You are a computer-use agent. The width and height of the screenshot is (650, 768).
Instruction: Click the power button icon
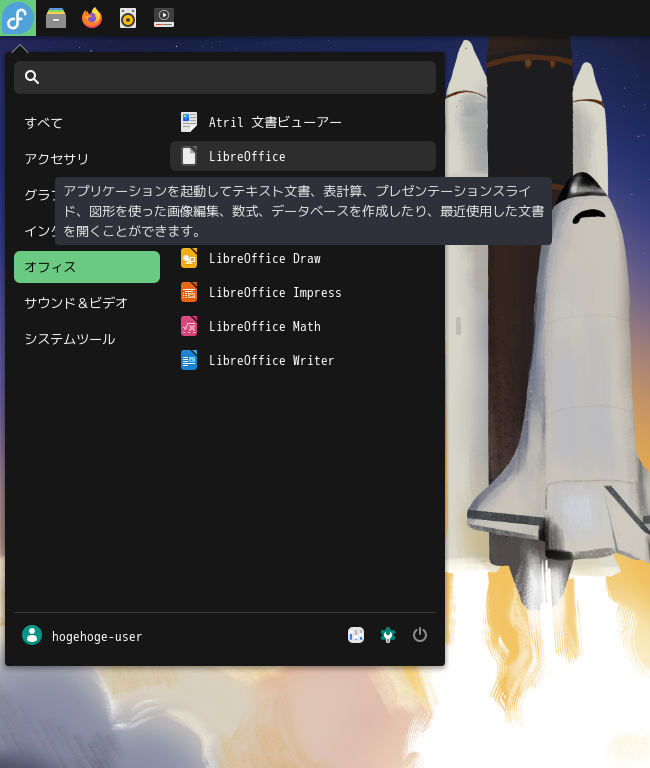(420, 635)
